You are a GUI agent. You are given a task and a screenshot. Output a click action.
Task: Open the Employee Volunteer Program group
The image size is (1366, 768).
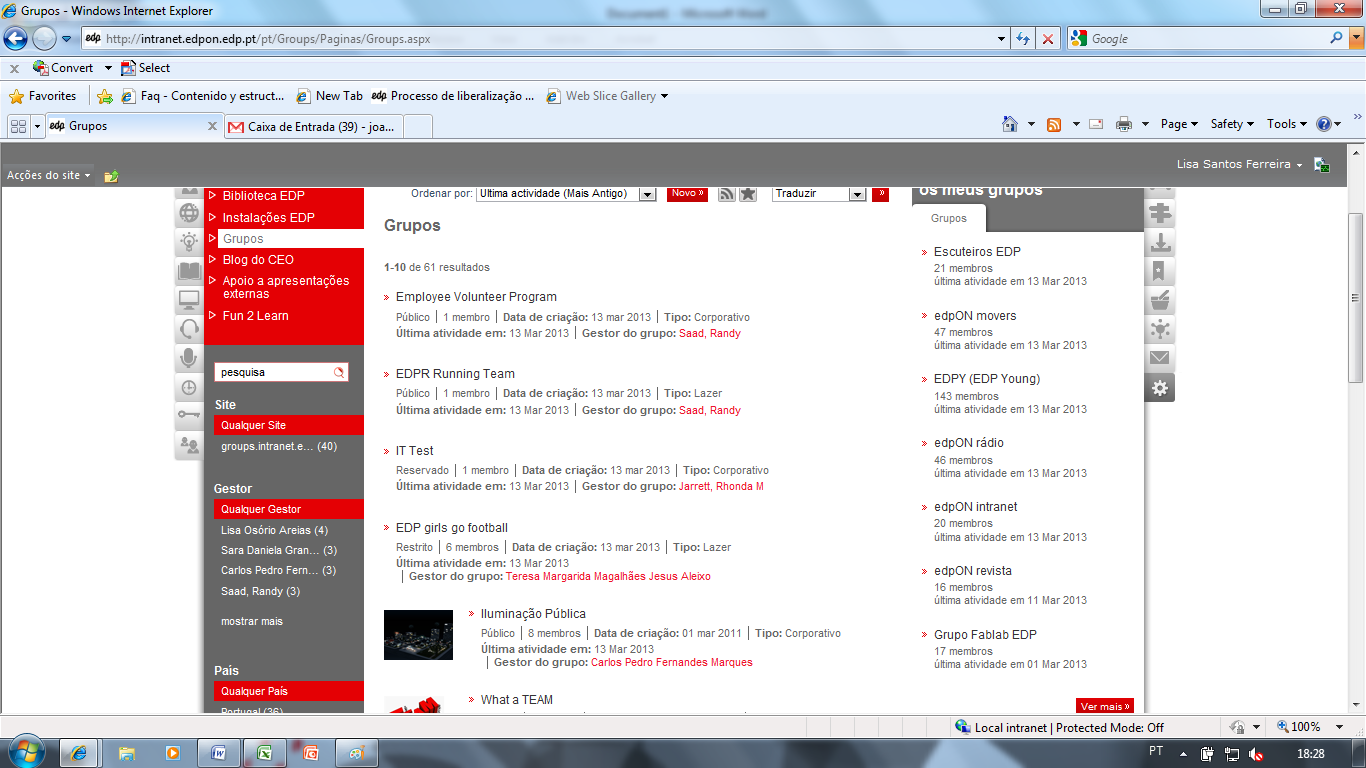point(476,297)
